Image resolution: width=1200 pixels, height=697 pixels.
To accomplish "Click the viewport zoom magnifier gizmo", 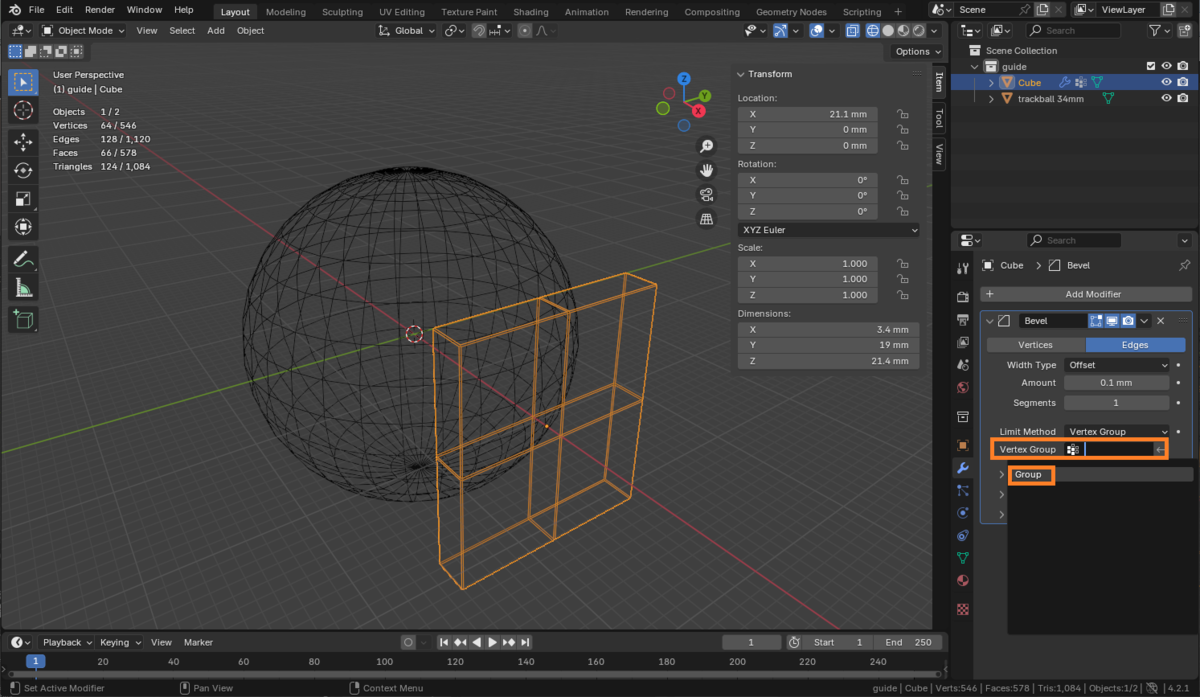I will click(x=706, y=146).
